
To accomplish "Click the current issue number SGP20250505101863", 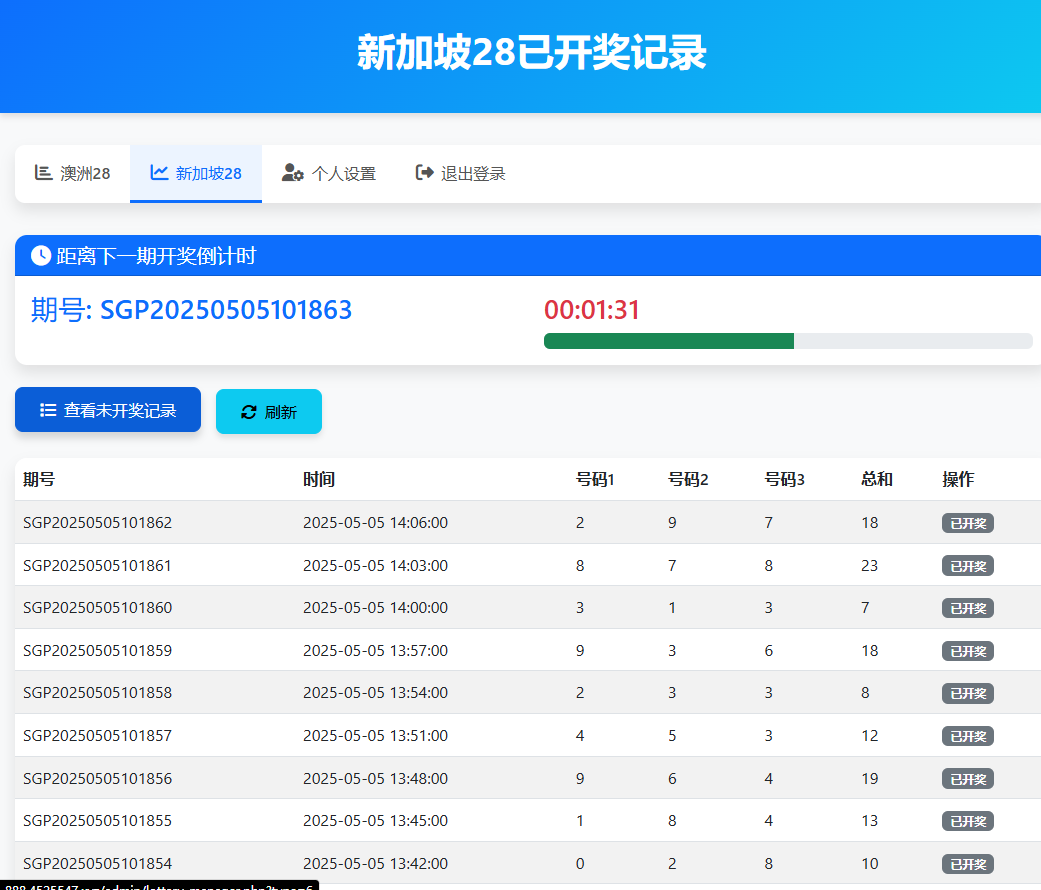I will pyautogui.click(x=226, y=310).
